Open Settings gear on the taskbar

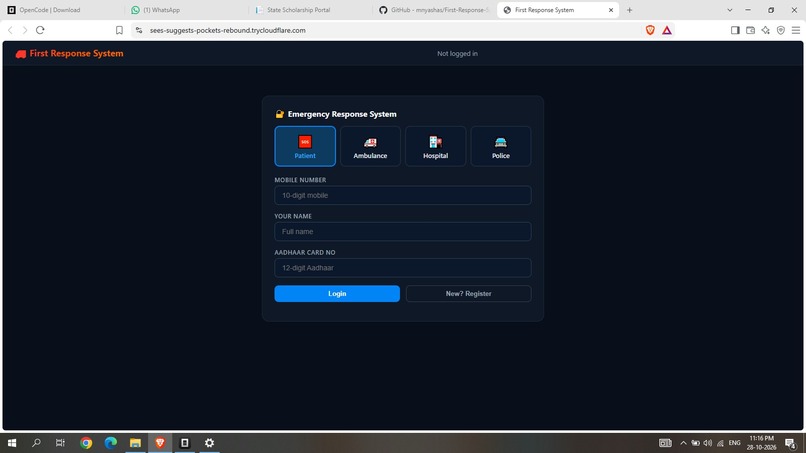point(209,443)
